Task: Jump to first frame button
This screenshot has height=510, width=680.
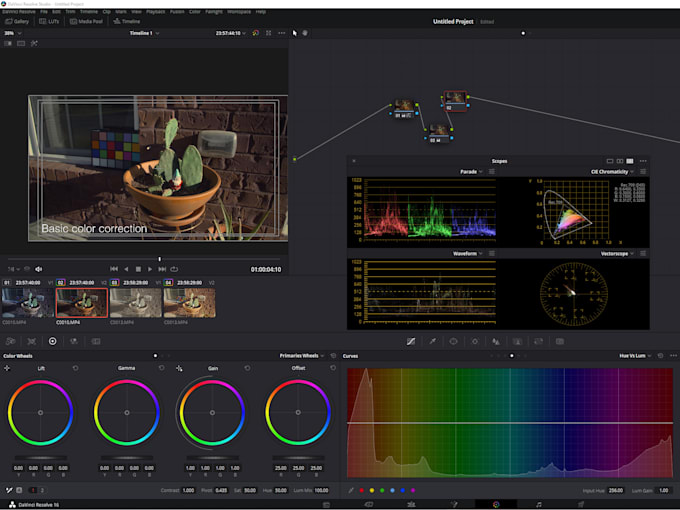Action: pos(114,269)
